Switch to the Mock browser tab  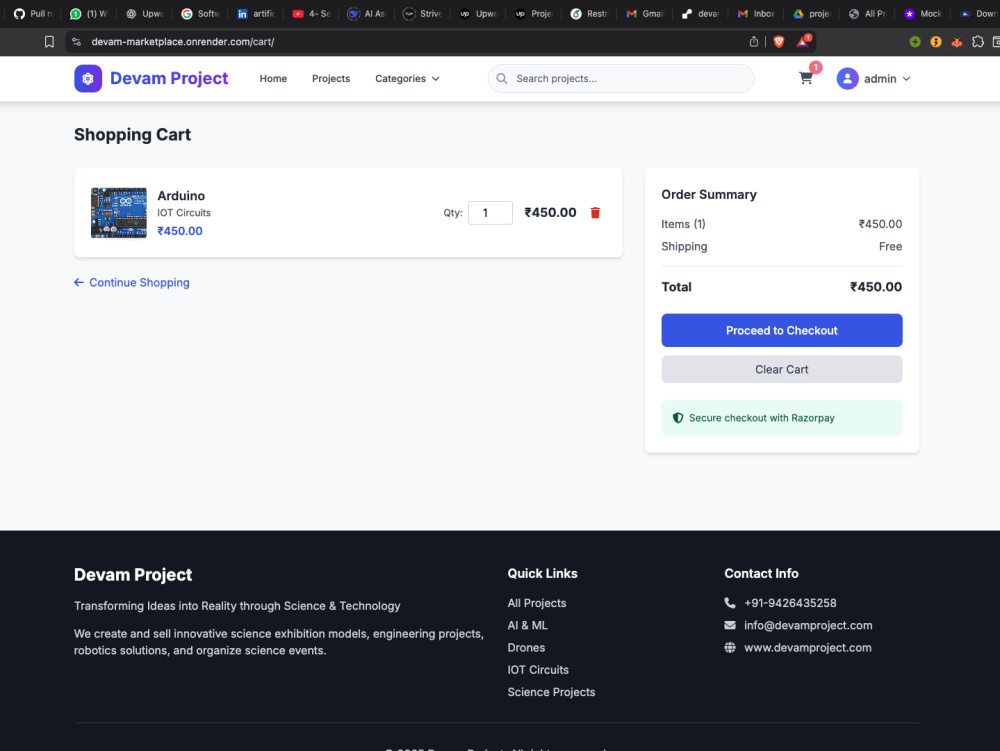tap(922, 13)
